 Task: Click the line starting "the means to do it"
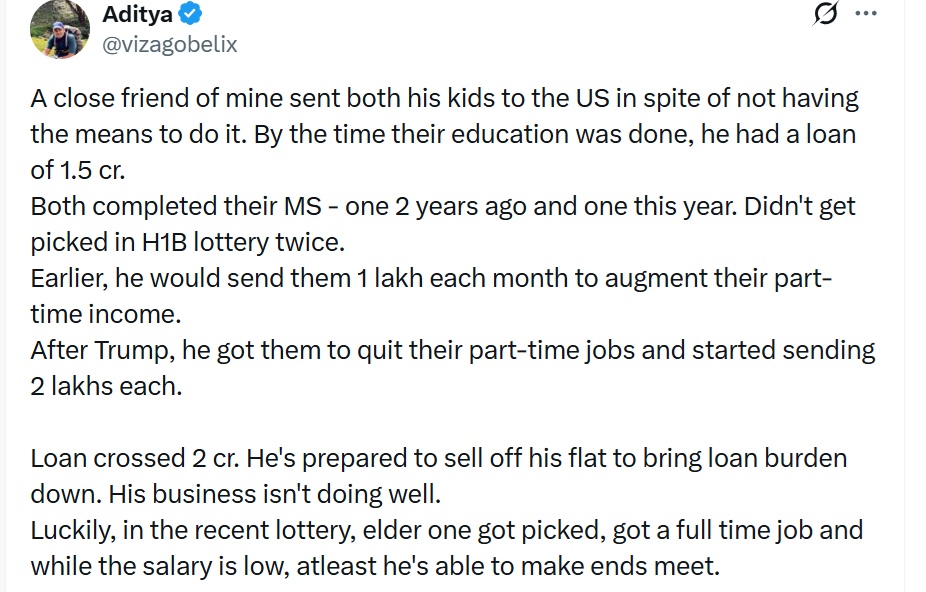pyautogui.click(x=443, y=134)
